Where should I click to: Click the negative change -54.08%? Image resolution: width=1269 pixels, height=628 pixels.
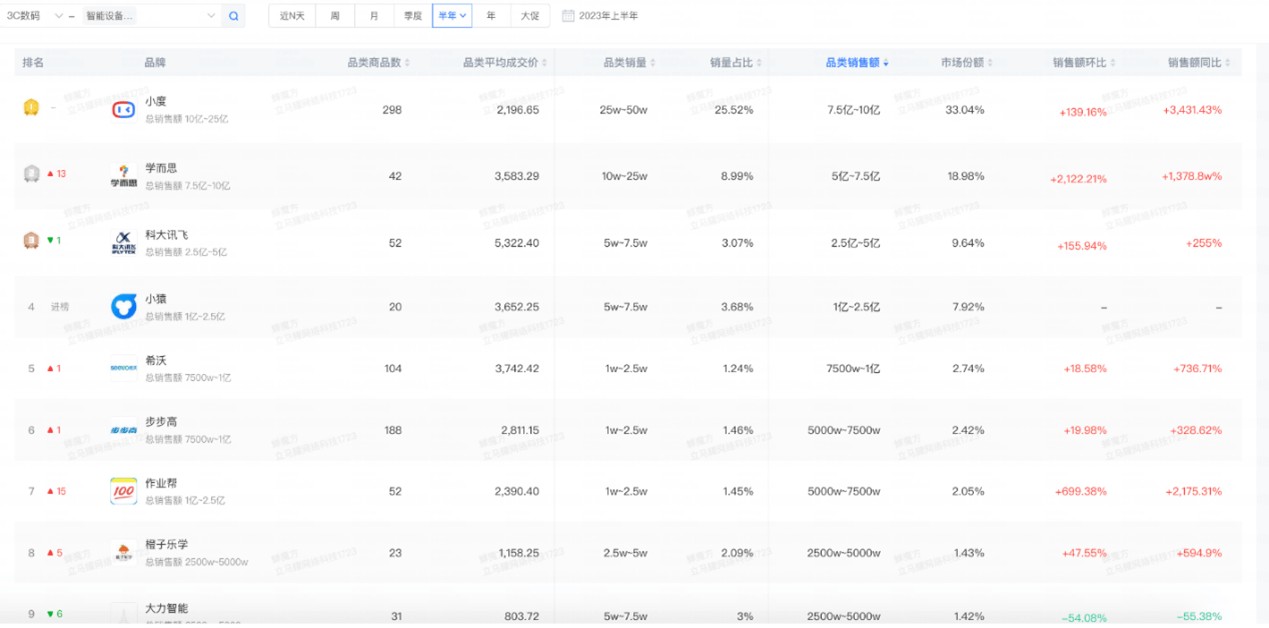pyautogui.click(x=1085, y=617)
